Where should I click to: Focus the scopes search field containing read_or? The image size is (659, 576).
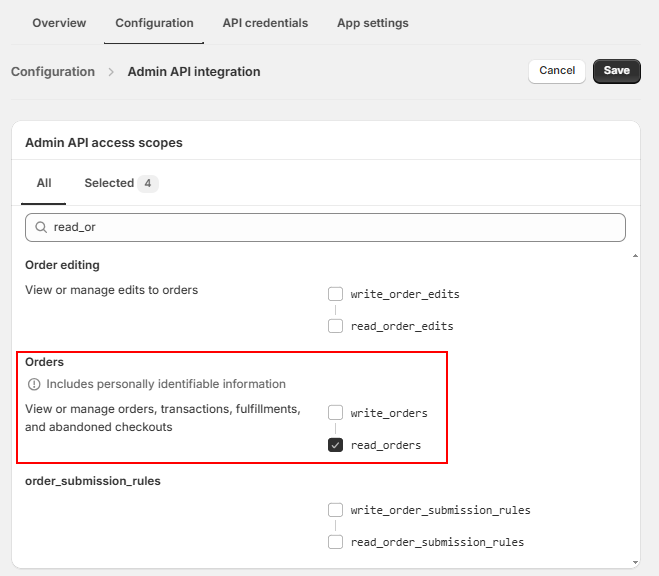(330, 227)
